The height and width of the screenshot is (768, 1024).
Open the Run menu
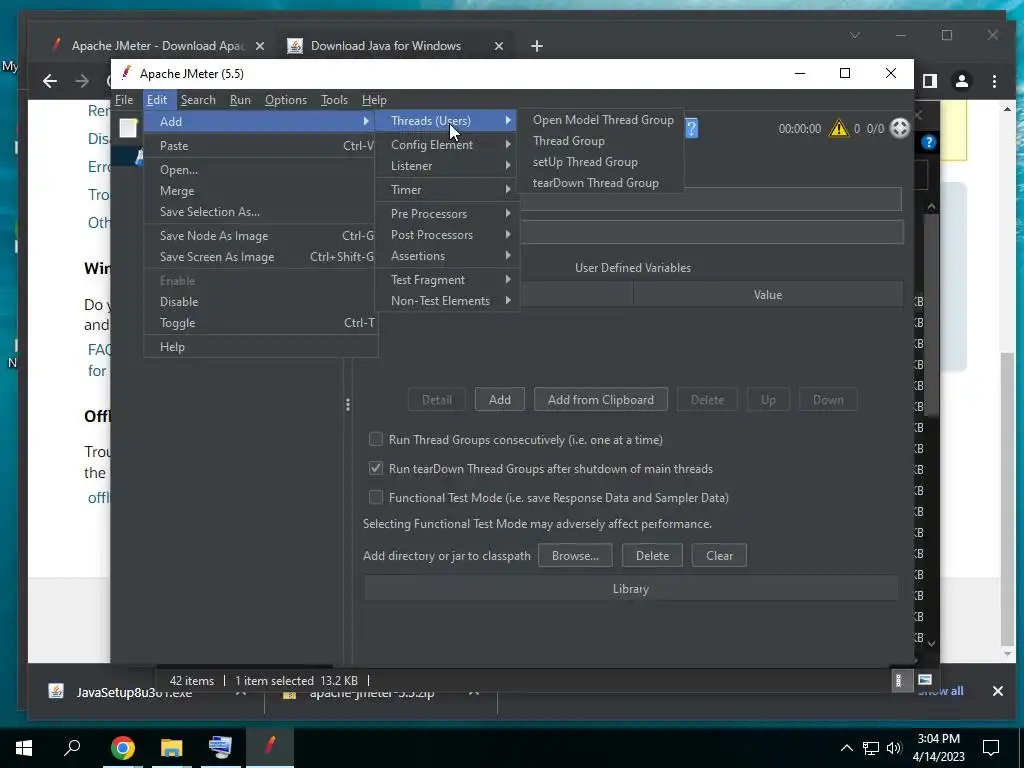tap(240, 100)
